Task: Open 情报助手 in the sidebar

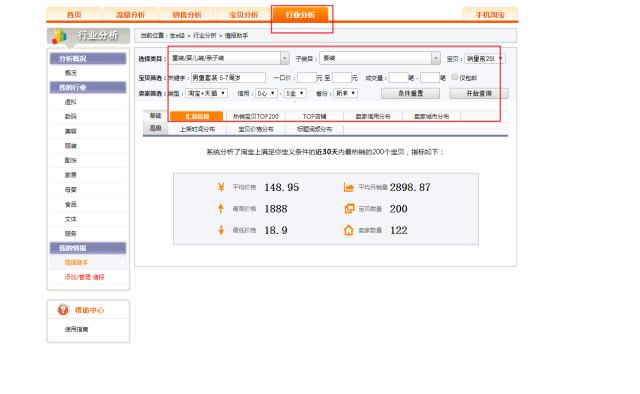Action: (76, 263)
